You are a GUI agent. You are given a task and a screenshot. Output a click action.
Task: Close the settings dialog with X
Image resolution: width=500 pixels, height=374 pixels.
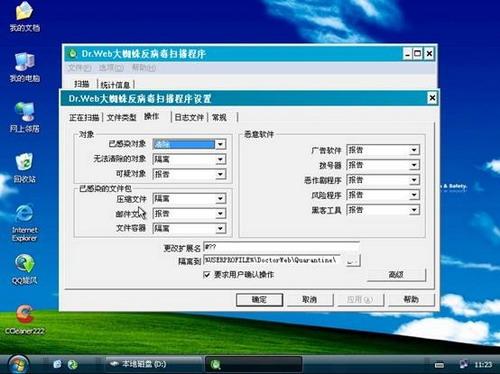[432, 98]
